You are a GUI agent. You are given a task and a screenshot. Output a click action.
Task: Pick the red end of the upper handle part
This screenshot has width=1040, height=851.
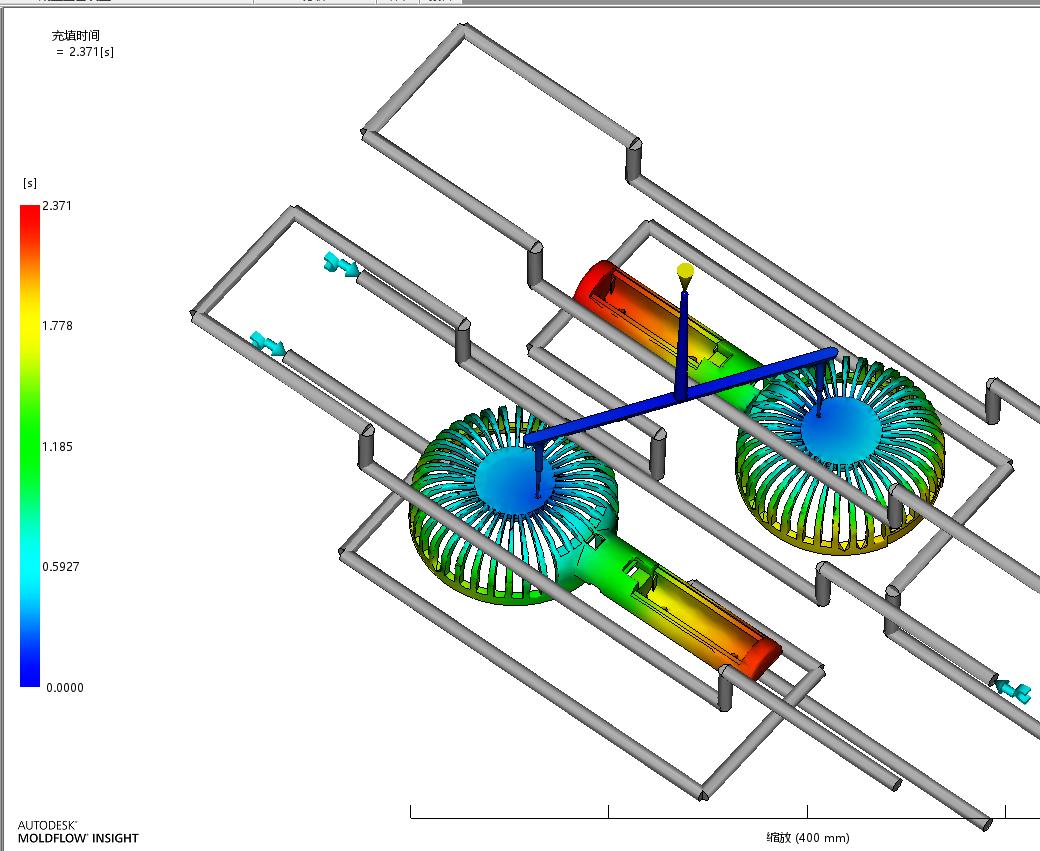(x=592, y=284)
